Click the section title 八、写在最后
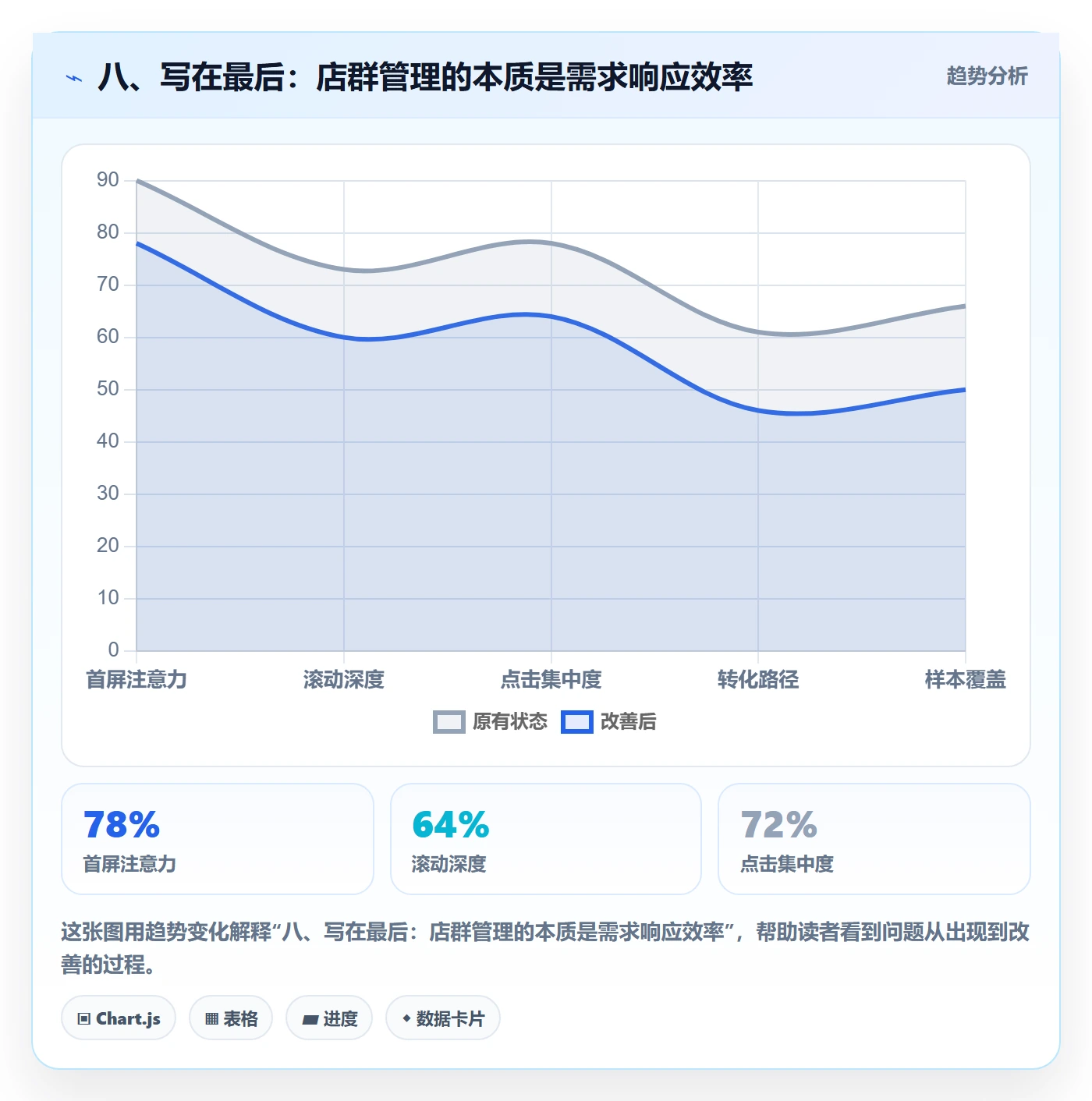Image resolution: width=1092 pixels, height=1101 pixels. click(x=425, y=77)
